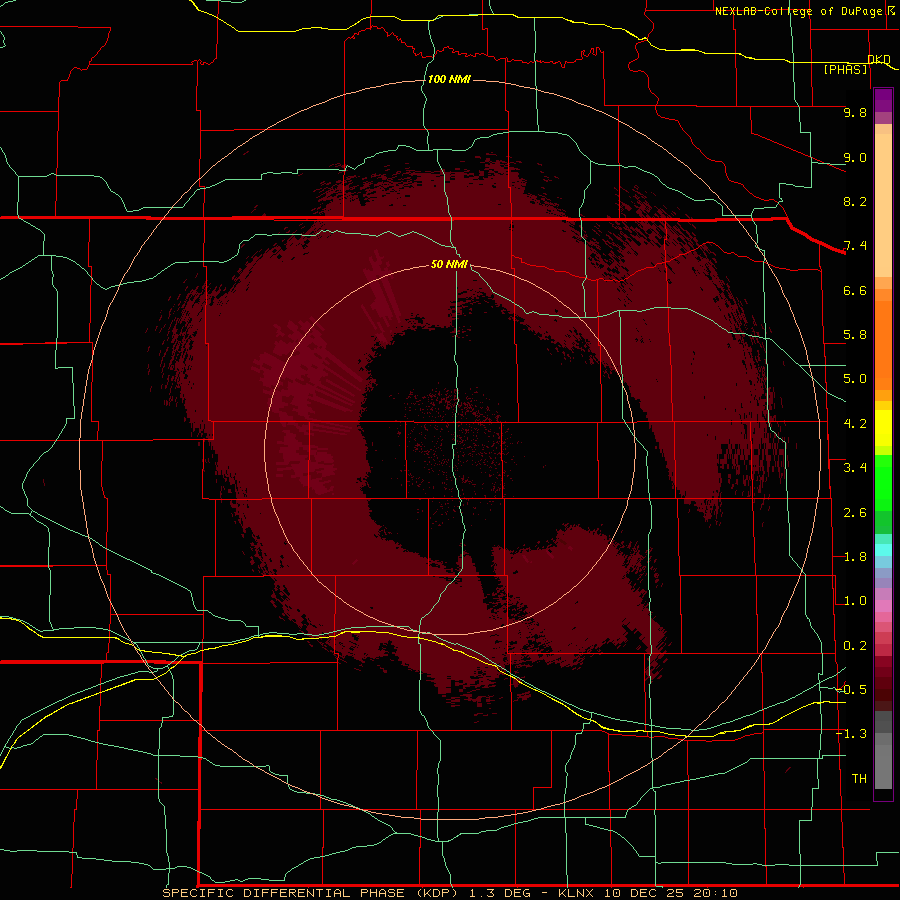
Task: Click the -0.5 scale value label
Action: [x=851, y=690]
